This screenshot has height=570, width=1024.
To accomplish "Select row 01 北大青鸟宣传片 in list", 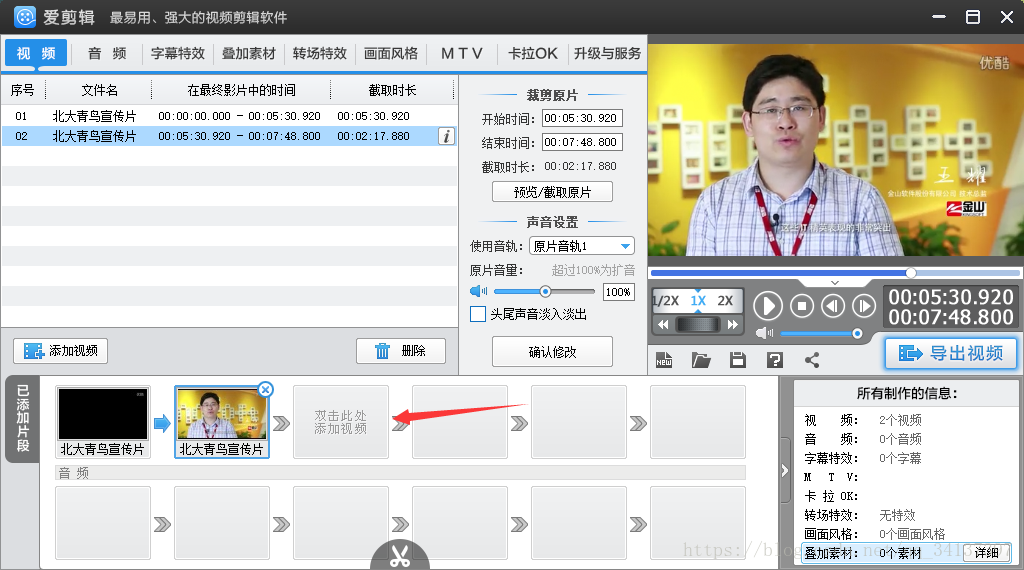I will (229, 116).
